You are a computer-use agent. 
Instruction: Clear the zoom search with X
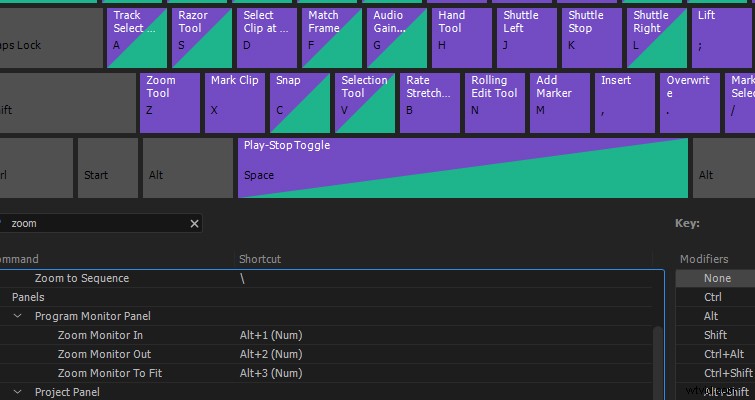[x=195, y=224]
